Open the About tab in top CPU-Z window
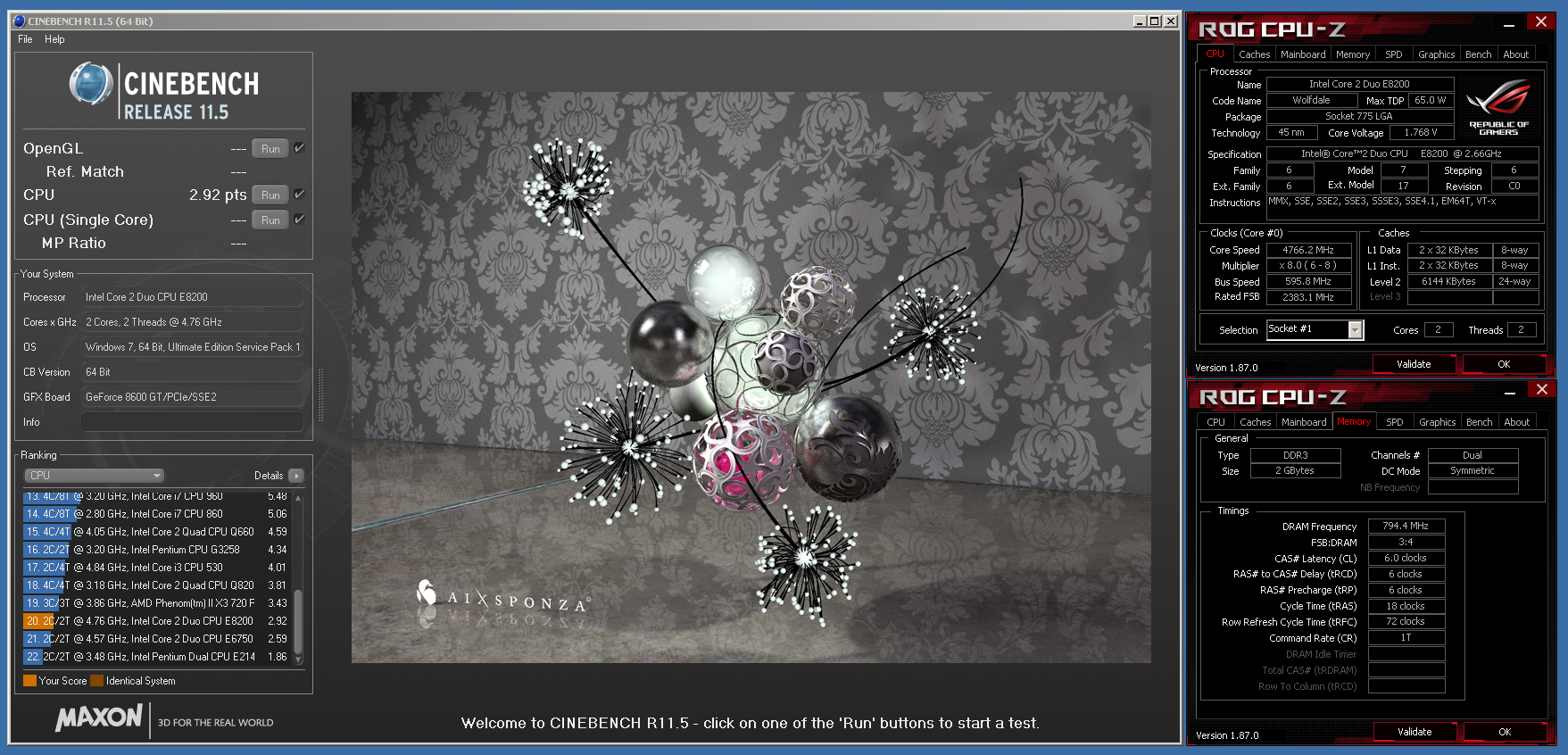The image size is (1568, 755). pos(1515,54)
